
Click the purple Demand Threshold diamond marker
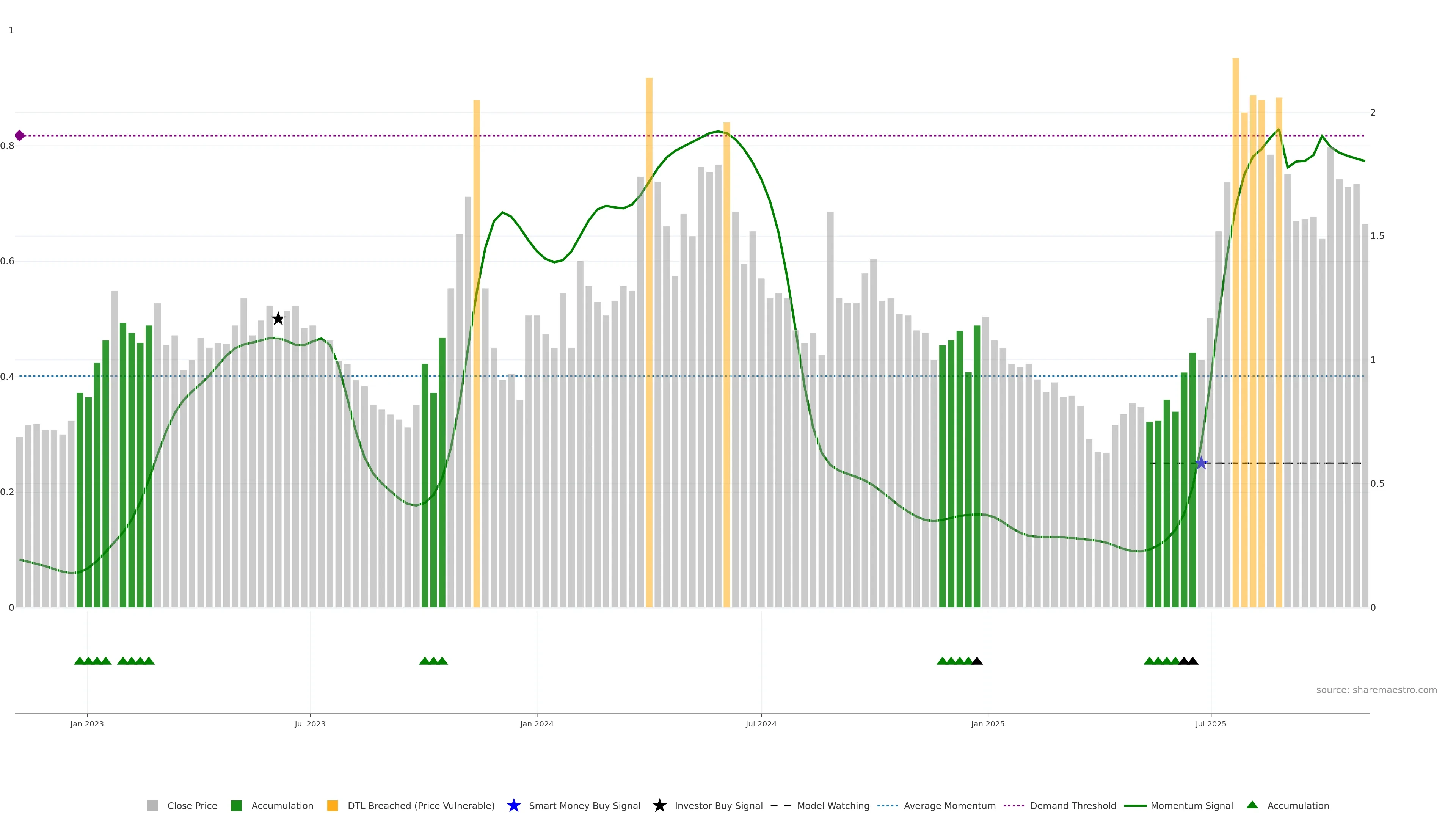click(20, 136)
